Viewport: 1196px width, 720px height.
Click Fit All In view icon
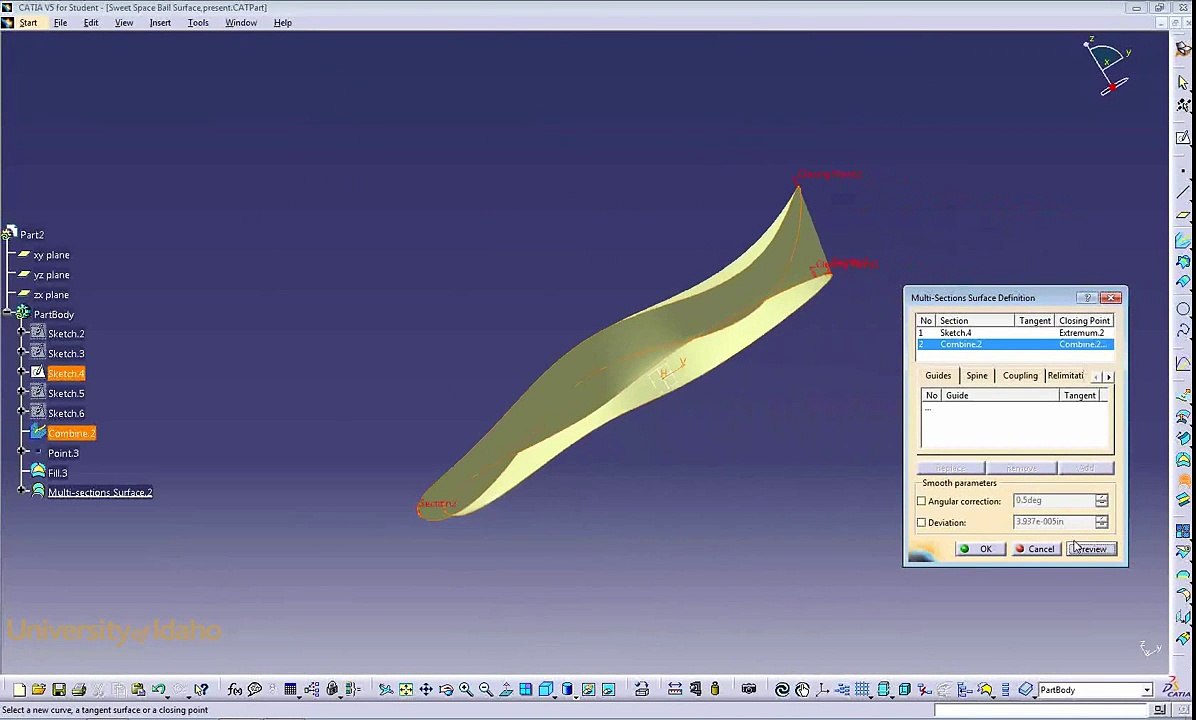click(406, 689)
